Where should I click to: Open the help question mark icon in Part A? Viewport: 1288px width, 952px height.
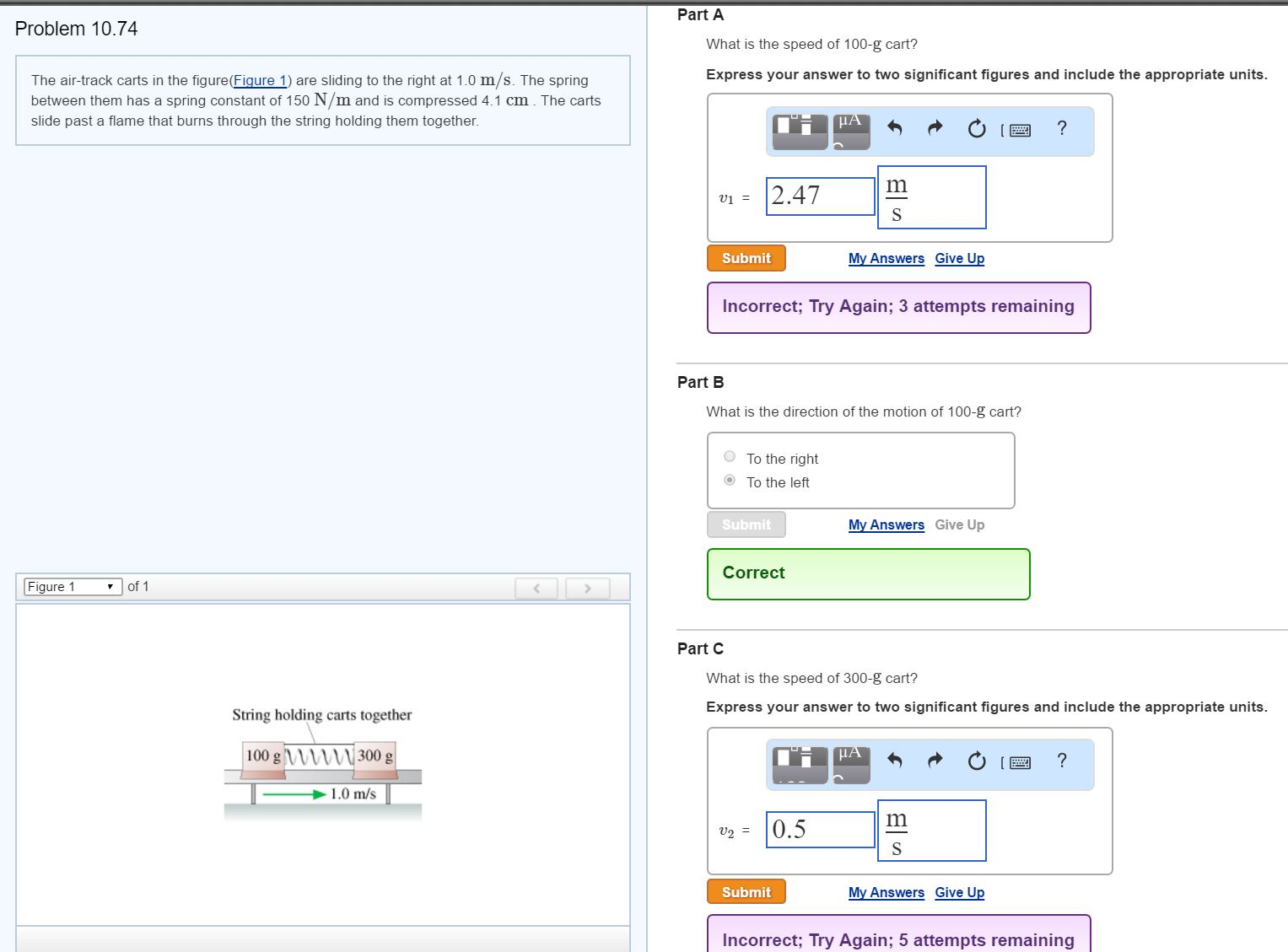1060,128
